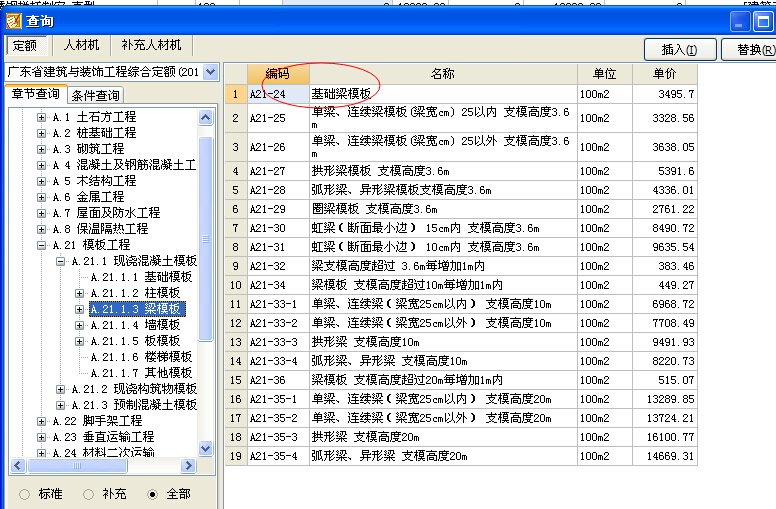776x509 pixels.
Task: Select row 拱形梁 支模高度20m
Action: tap(461, 437)
